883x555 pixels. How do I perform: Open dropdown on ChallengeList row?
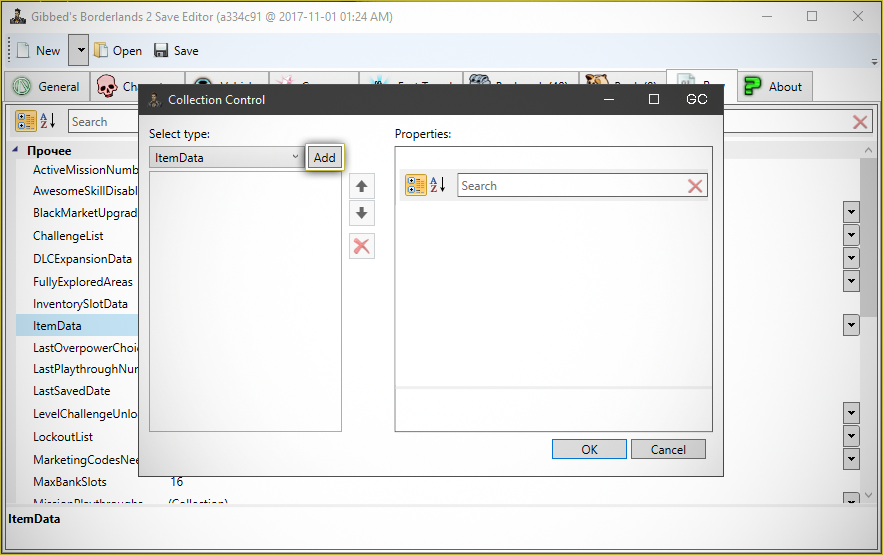(x=851, y=235)
